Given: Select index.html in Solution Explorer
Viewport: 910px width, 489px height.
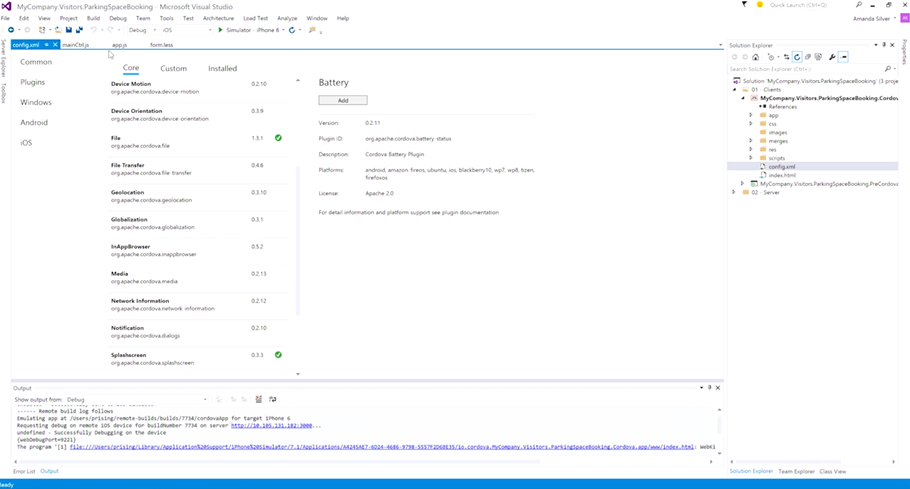Looking at the screenshot, I should click(x=782, y=175).
